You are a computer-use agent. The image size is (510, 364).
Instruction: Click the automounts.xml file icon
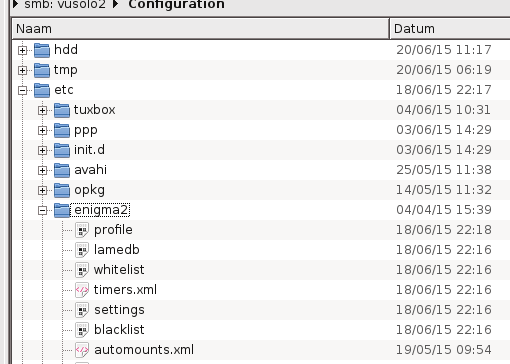tap(82, 350)
